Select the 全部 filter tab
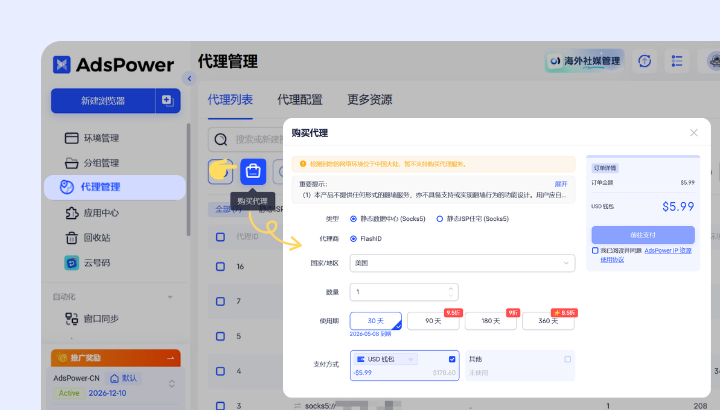This screenshot has width=720, height=410. [228, 209]
